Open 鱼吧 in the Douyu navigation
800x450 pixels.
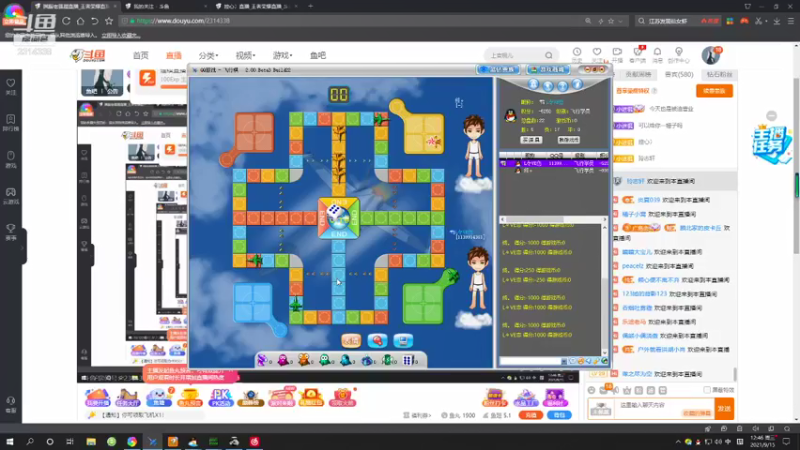[x=317, y=55]
